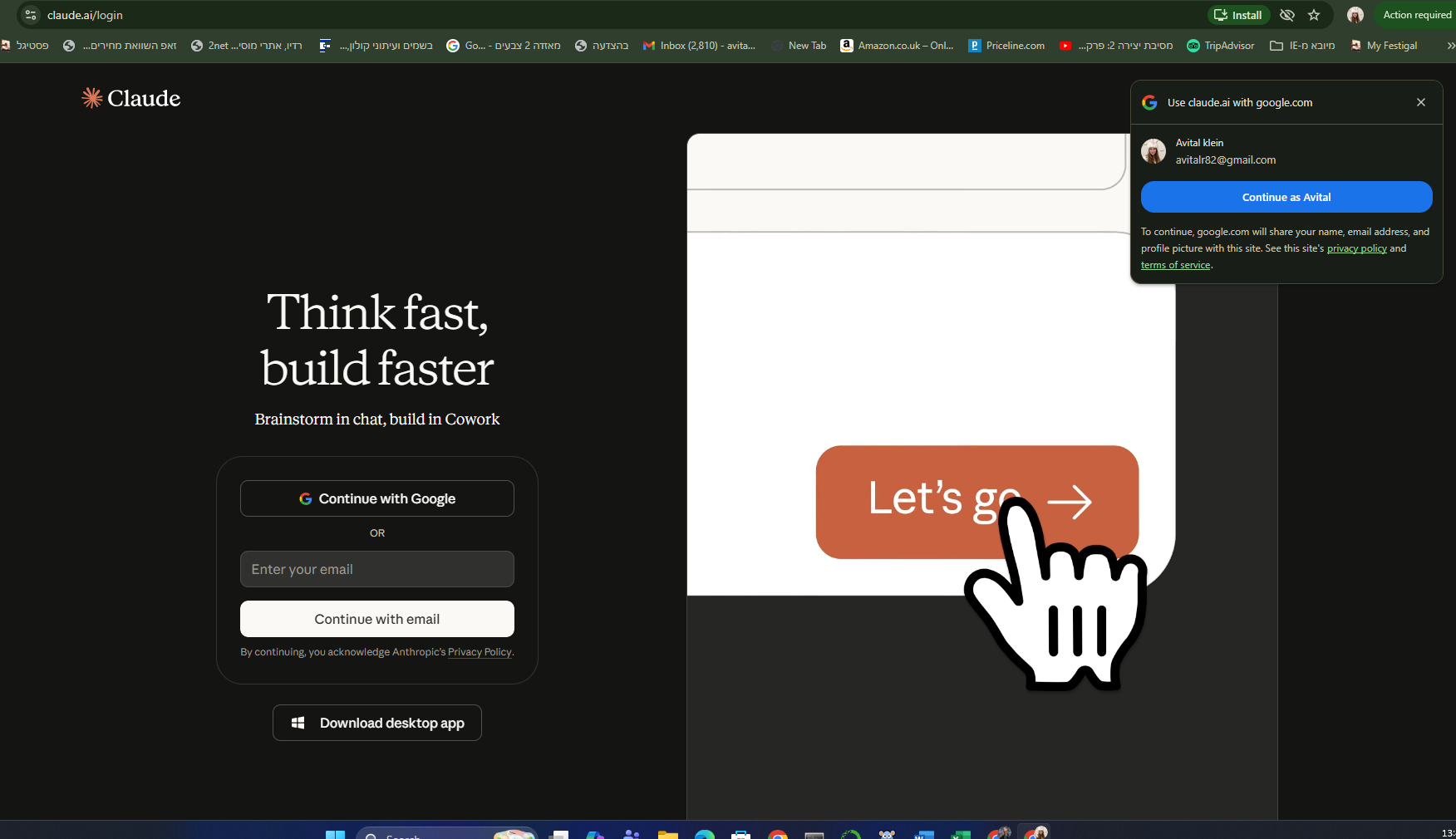
Task: Open the third-party cookies blocked eye icon
Action: coord(1287,15)
